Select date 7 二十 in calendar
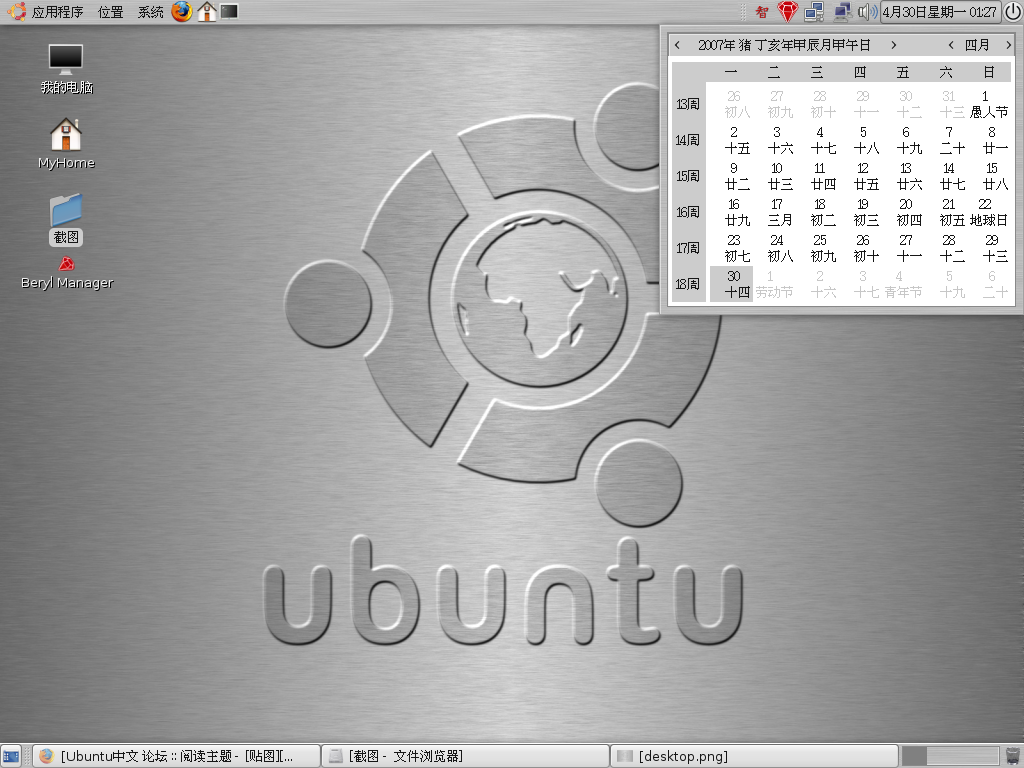Viewport: 1024px width, 768px height. click(951, 140)
